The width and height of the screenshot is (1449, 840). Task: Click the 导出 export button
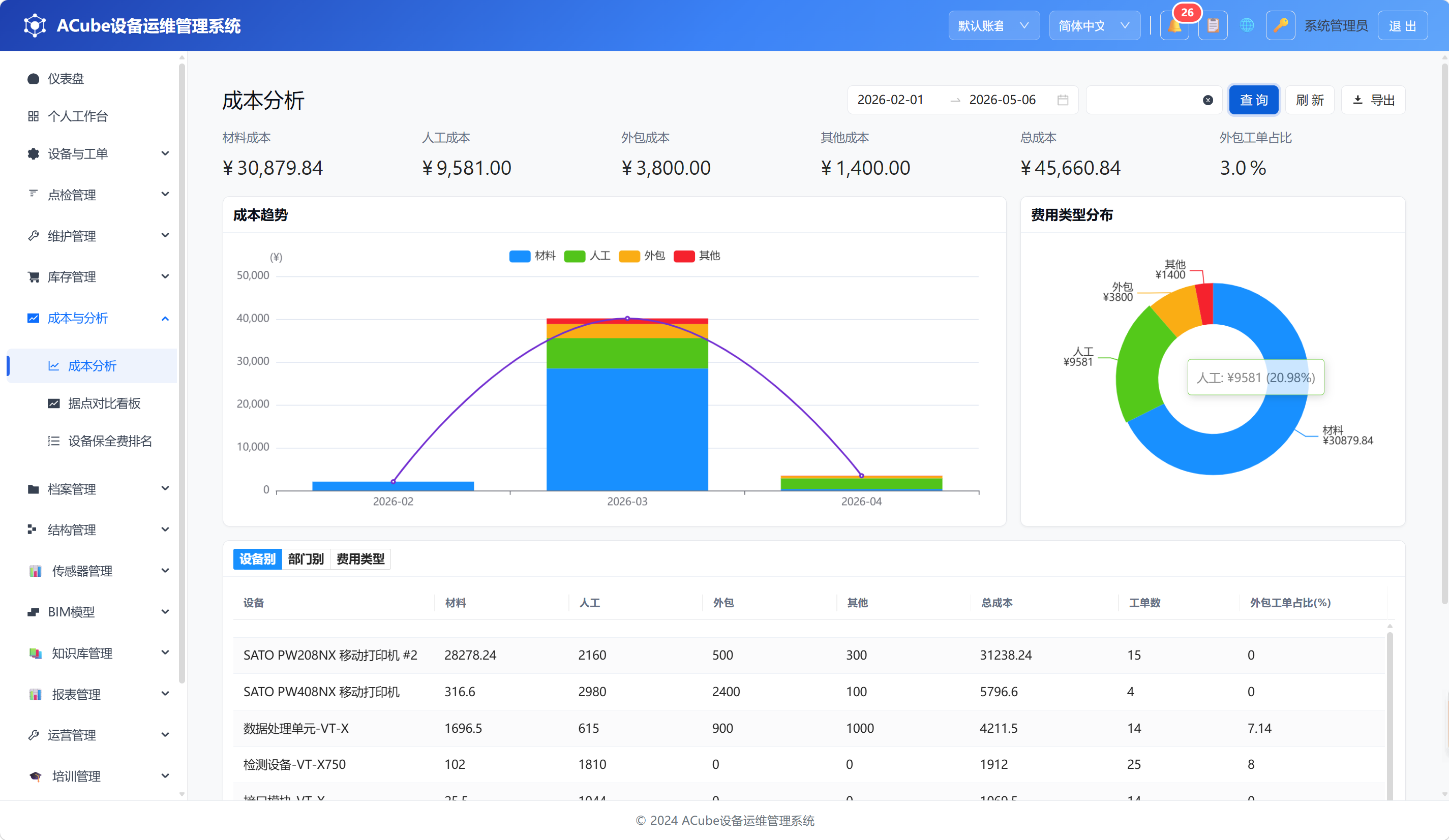pos(1373,100)
